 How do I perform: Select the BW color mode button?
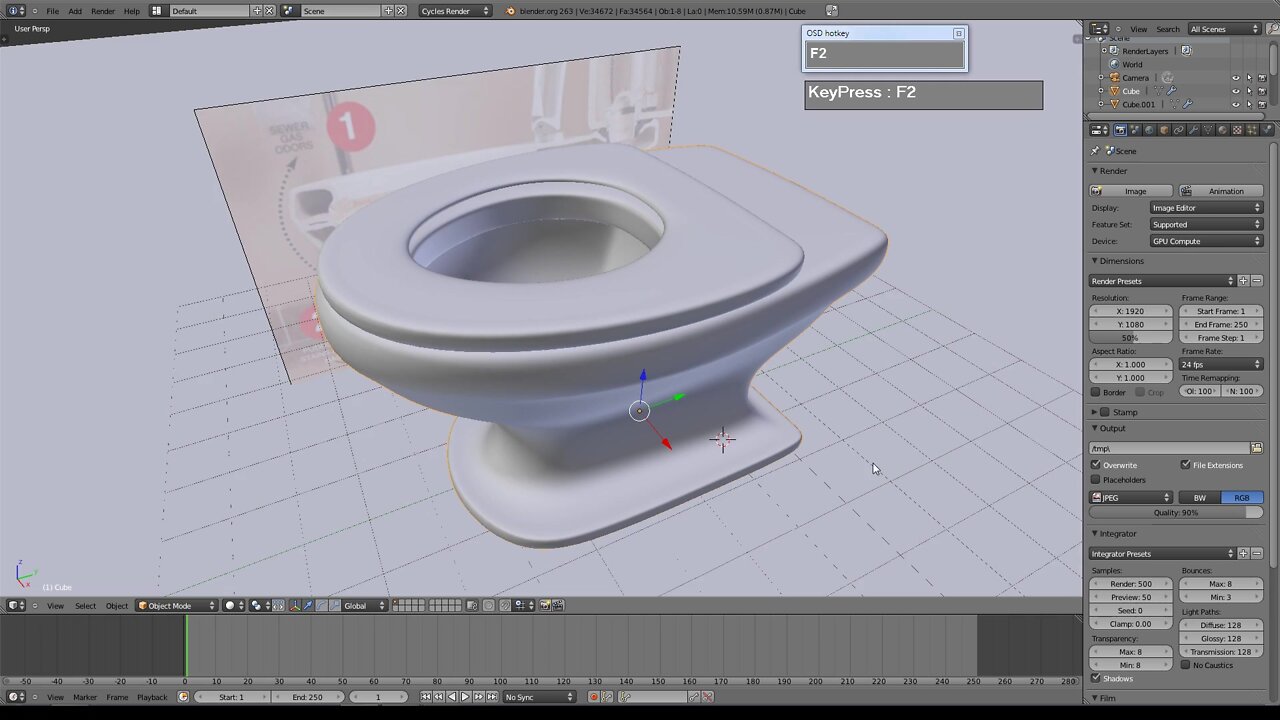[x=1199, y=497]
